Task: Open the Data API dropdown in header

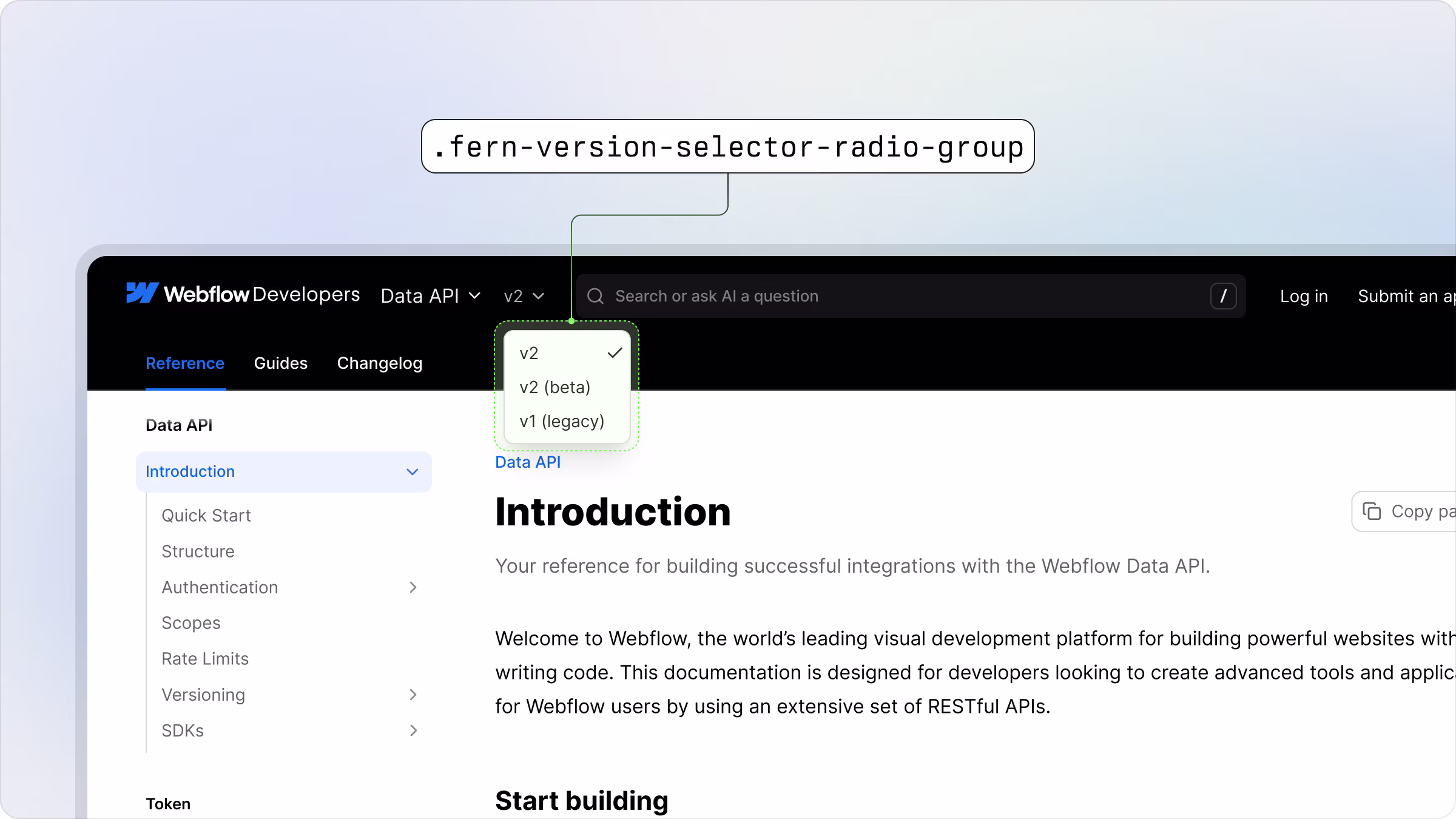Action: click(x=430, y=295)
